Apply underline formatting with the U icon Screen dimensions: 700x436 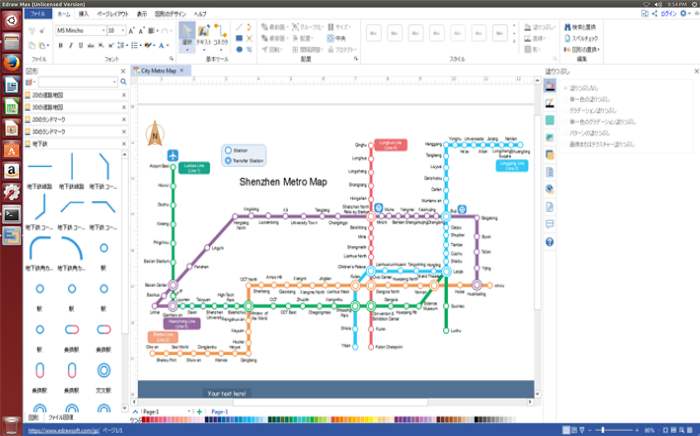tap(81, 45)
